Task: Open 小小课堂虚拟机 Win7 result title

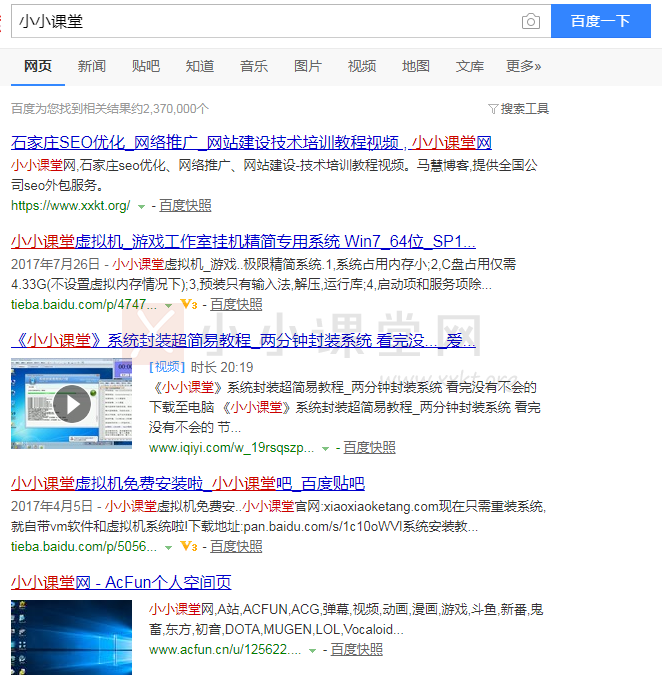Action: point(243,241)
